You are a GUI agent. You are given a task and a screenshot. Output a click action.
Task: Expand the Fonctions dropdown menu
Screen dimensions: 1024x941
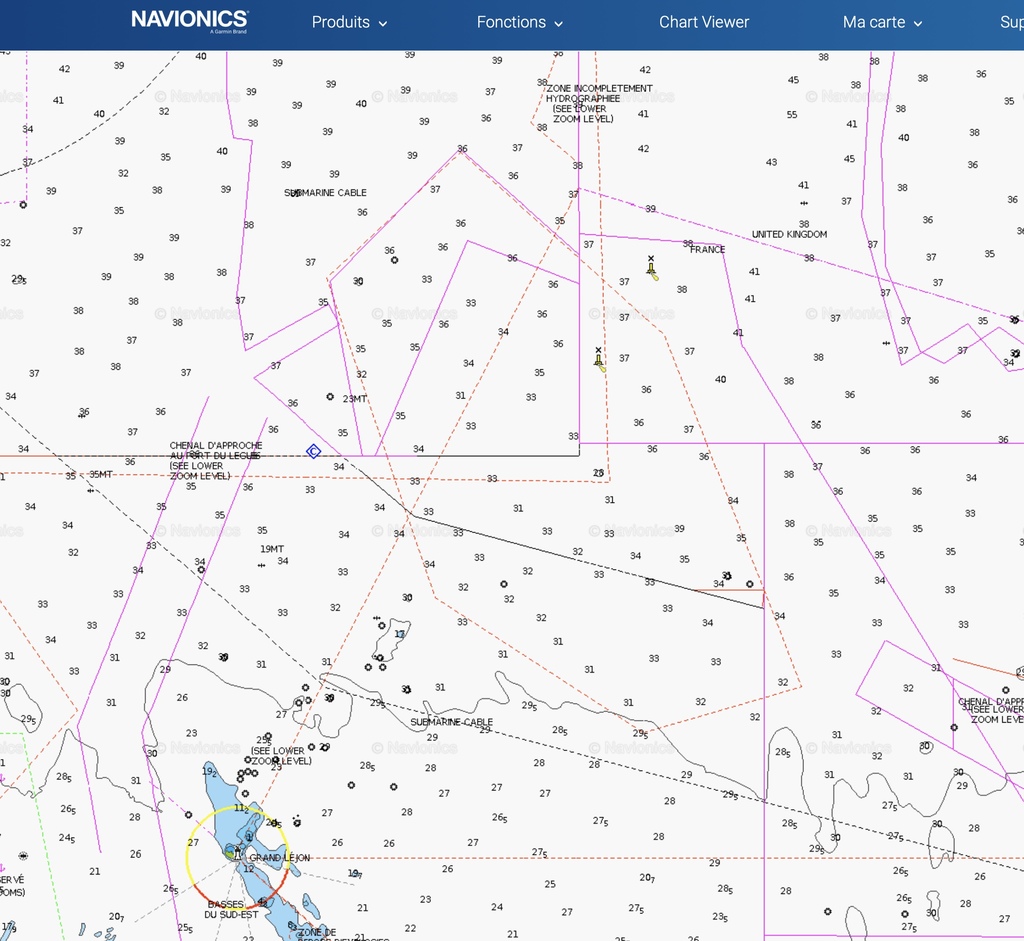tap(520, 22)
